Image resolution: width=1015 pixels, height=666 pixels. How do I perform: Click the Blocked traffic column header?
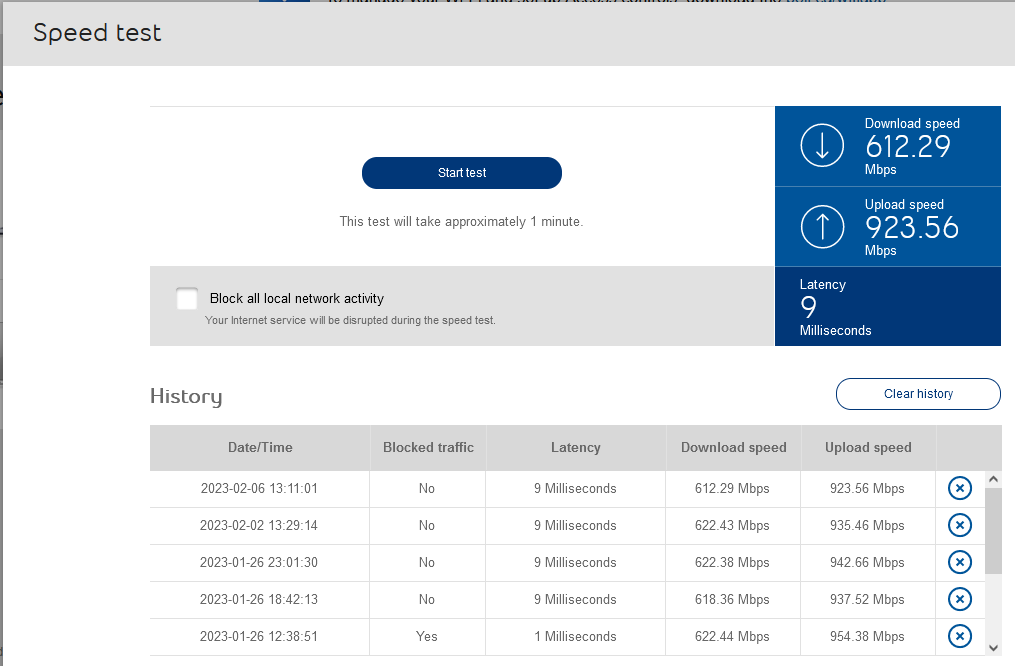[428, 448]
